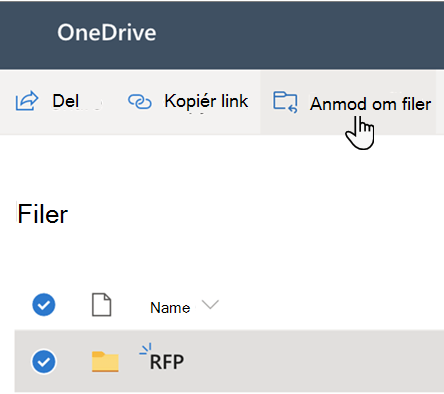
Task: Click the Kopiér link chain icon
Action: click(140, 102)
